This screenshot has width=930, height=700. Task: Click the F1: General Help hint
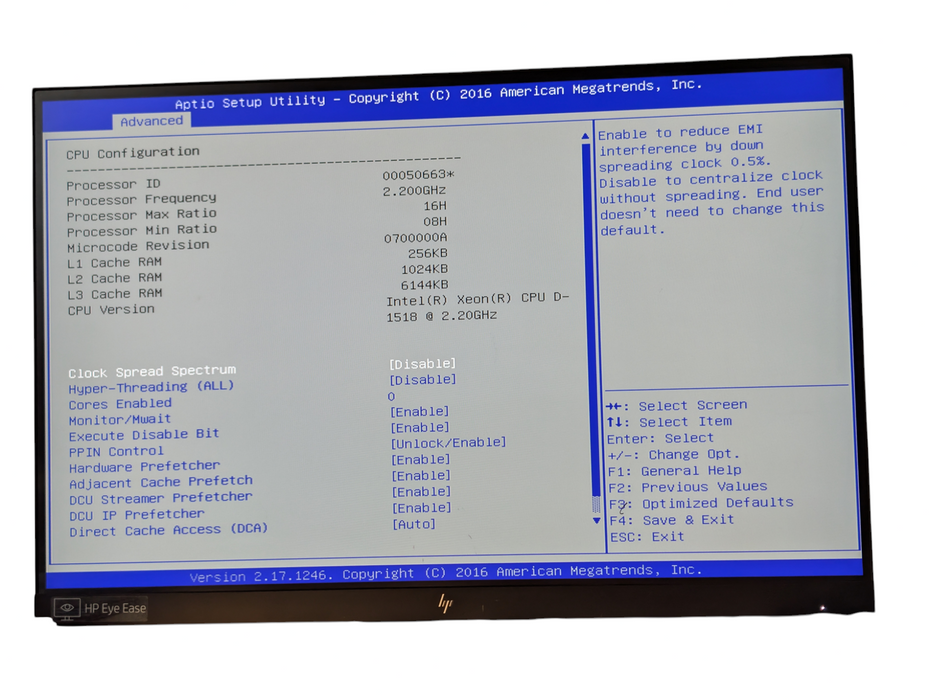pos(674,470)
